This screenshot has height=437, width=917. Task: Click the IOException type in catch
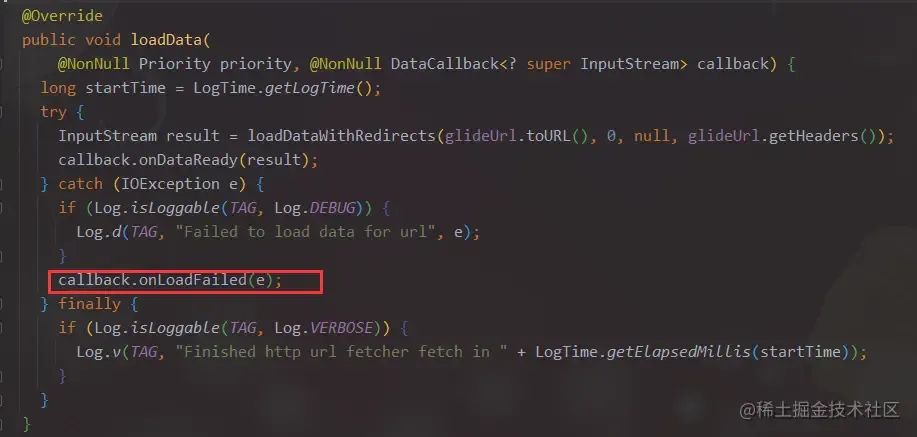point(166,184)
